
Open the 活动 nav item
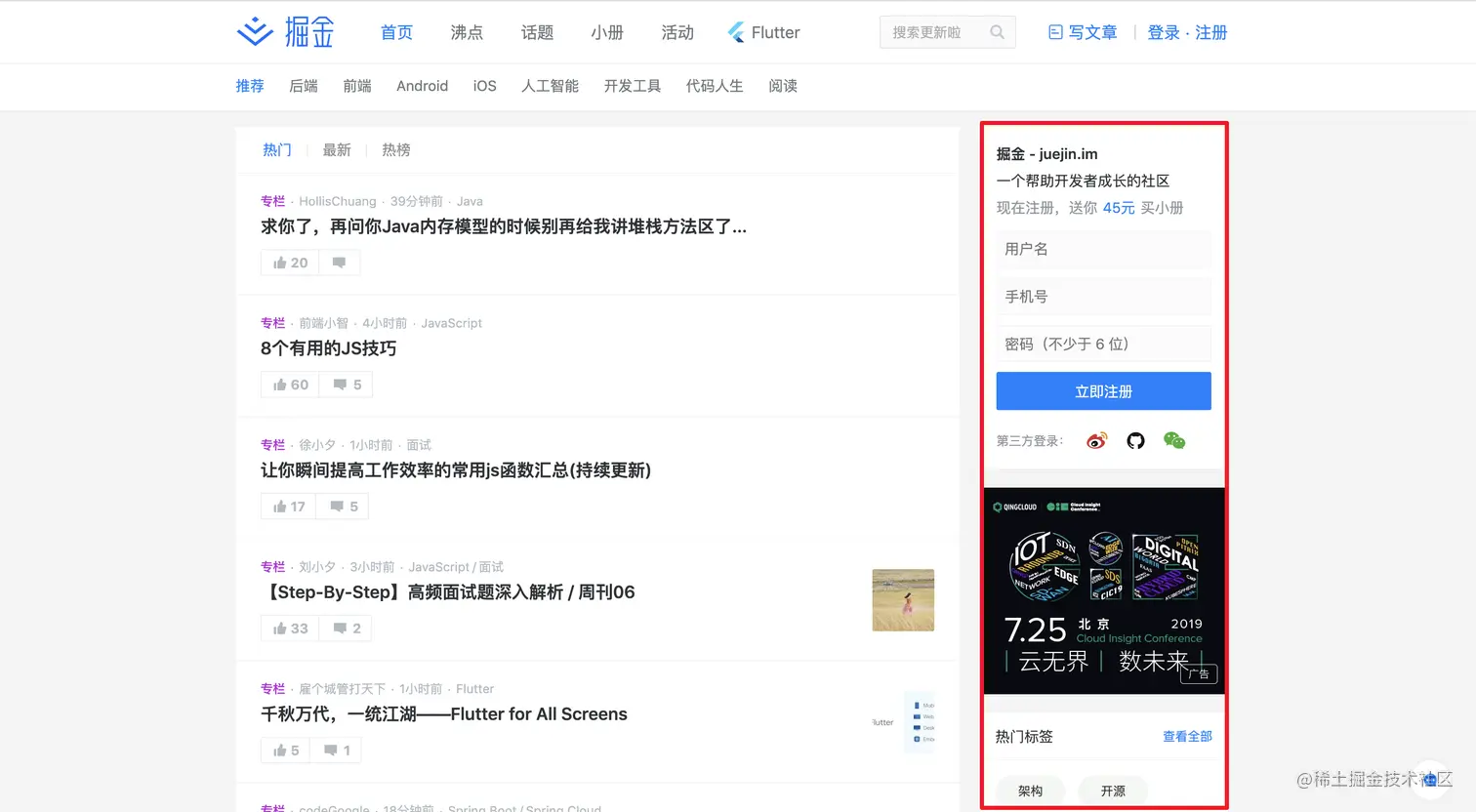click(677, 32)
